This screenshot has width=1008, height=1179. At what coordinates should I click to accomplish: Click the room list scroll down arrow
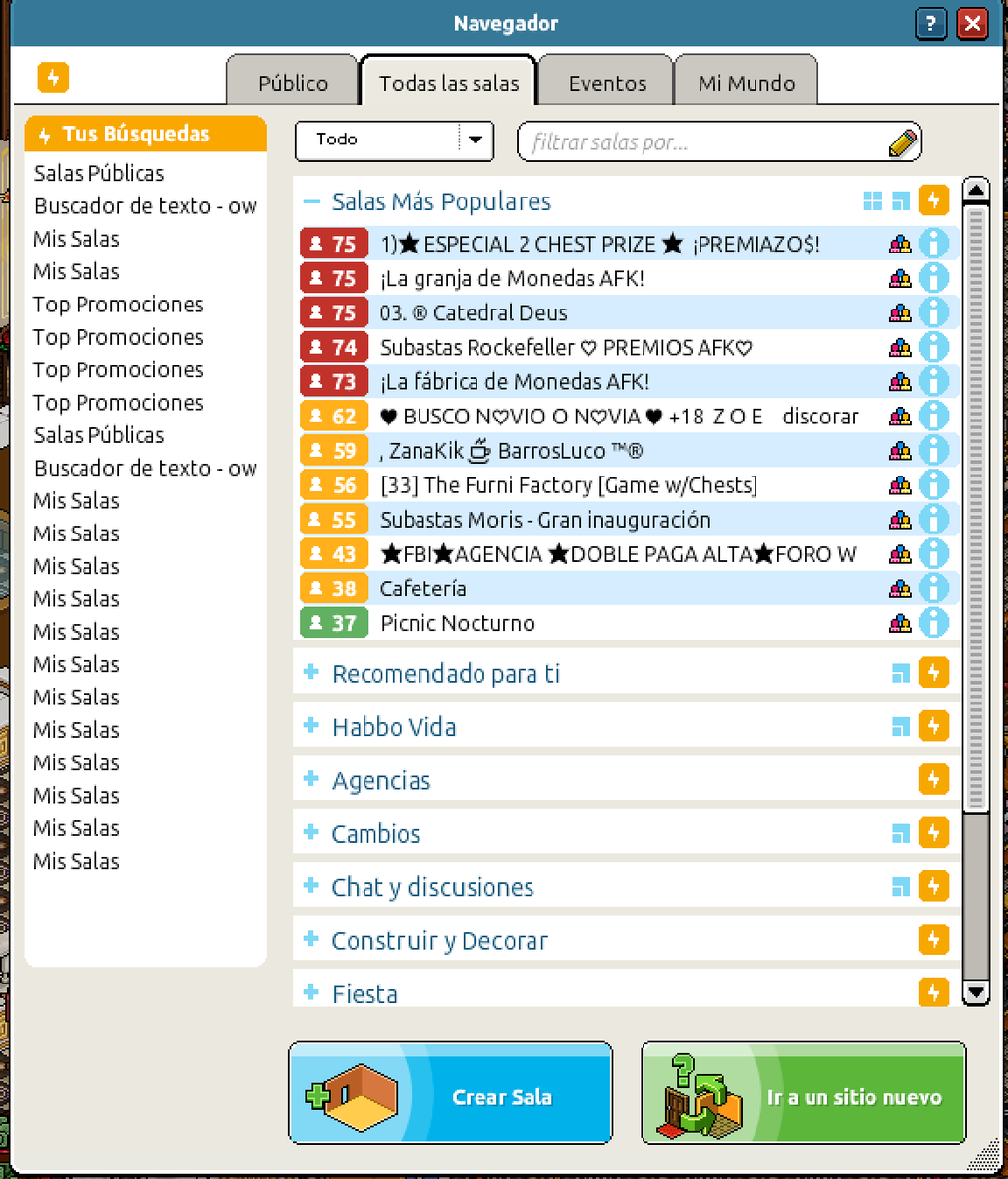(975, 992)
